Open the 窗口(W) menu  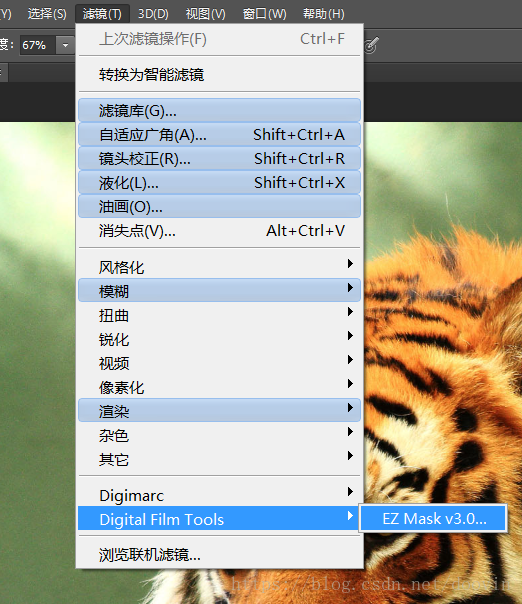coord(264,14)
